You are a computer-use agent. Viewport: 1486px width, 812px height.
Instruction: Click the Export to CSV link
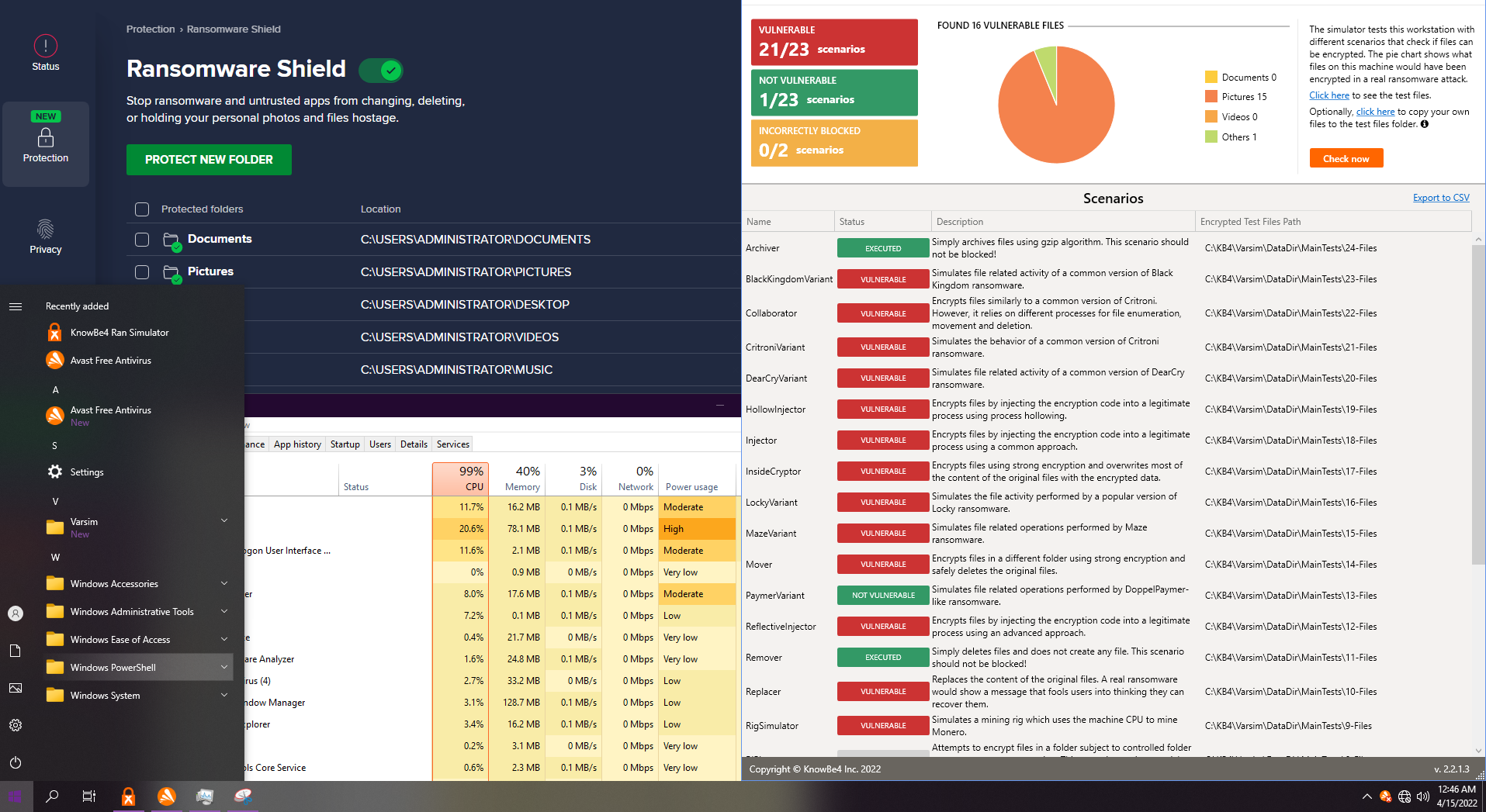[1441, 198]
